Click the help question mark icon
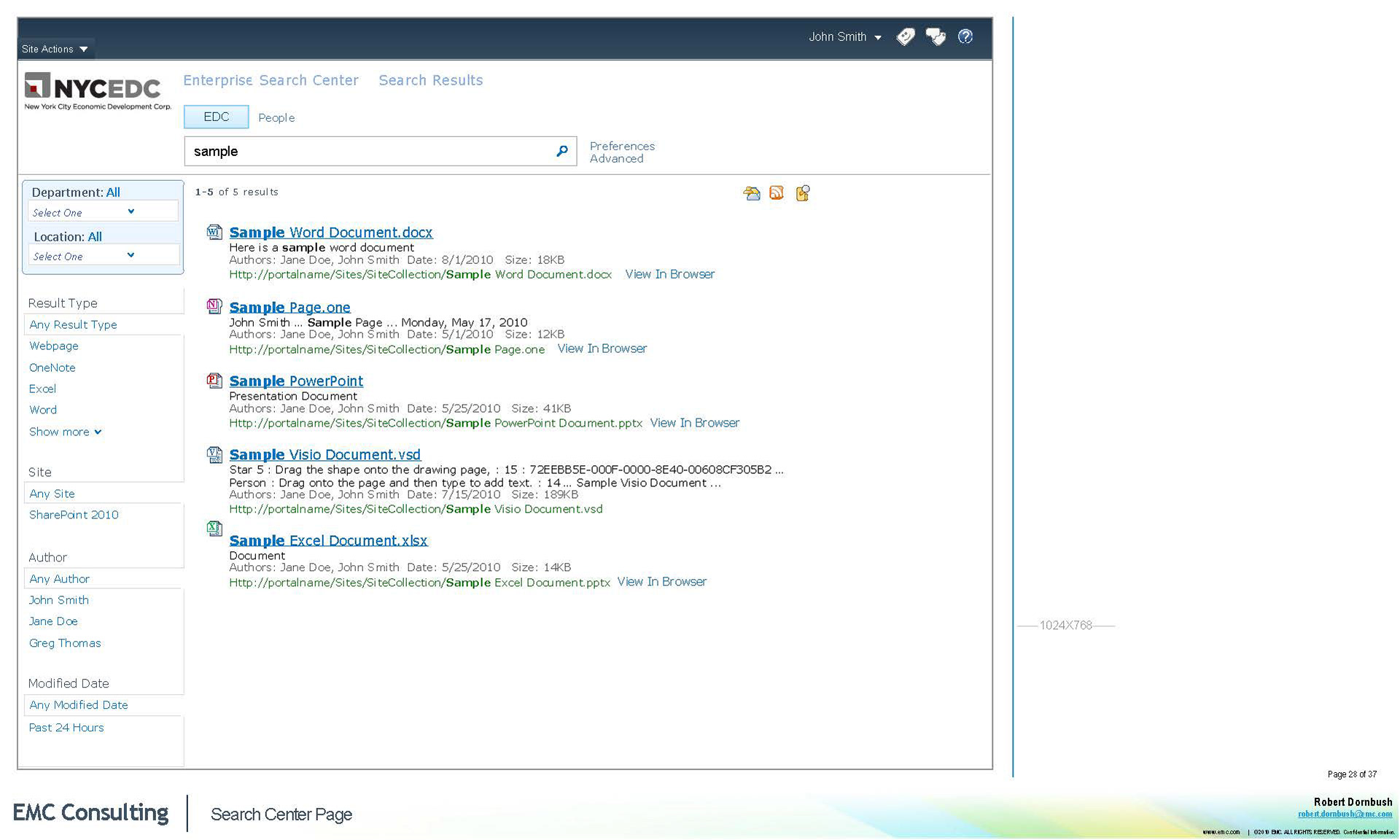Screen dimensions: 1400x840 click(965, 36)
